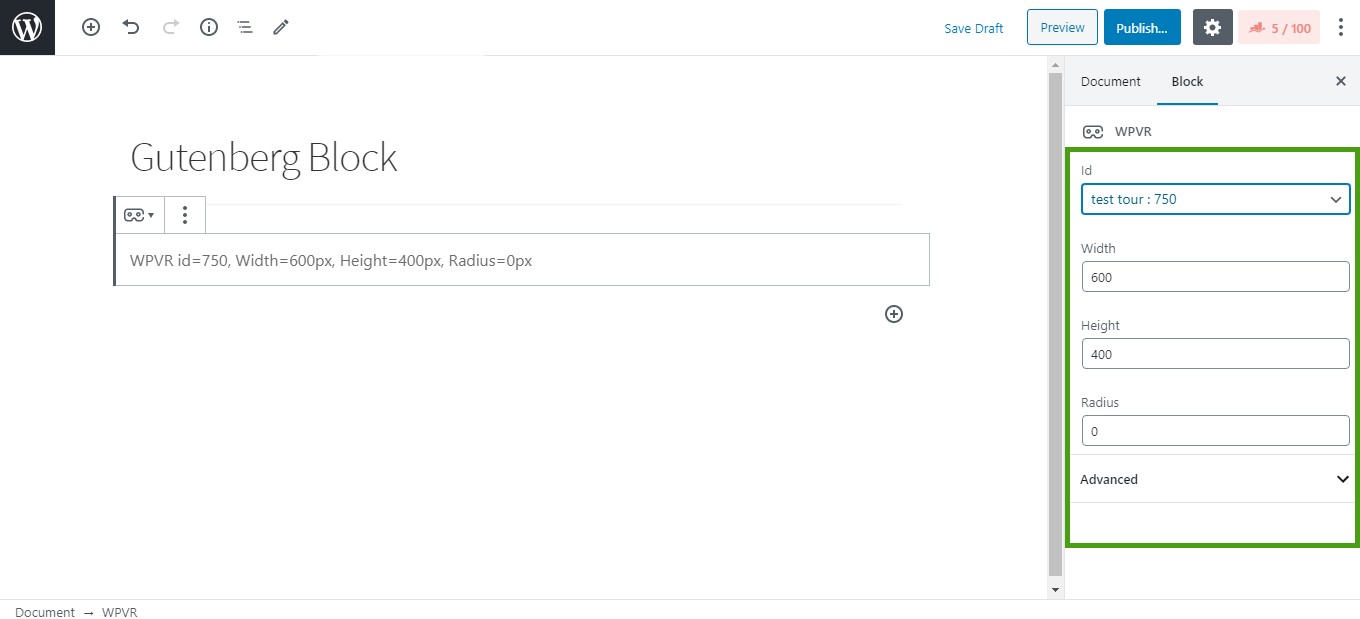This screenshot has height=619, width=1360.
Task: Click the Preview button
Action: (1062, 28)
